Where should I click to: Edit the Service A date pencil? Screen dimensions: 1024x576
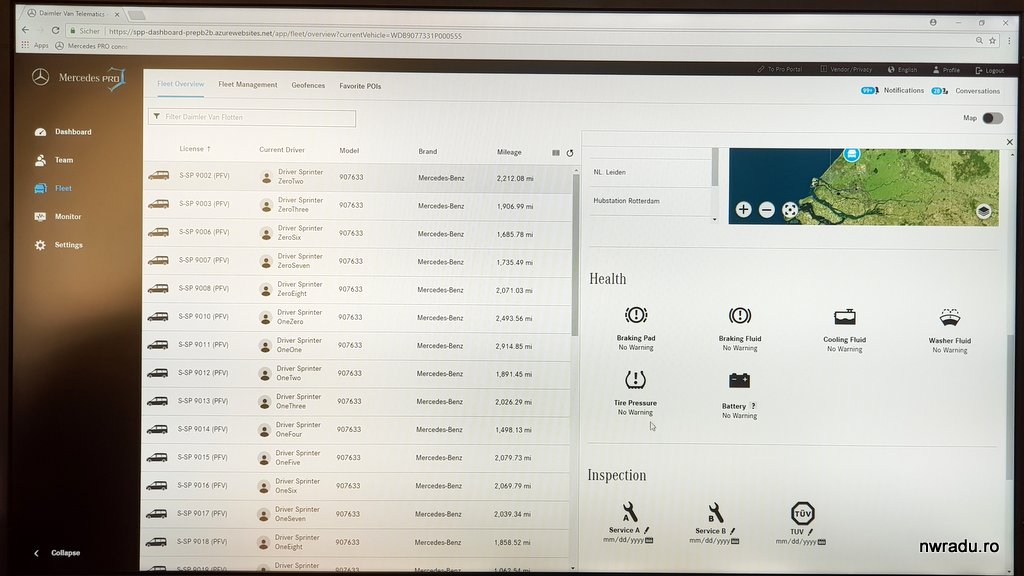pyautogui.click(x=647, y=530)
